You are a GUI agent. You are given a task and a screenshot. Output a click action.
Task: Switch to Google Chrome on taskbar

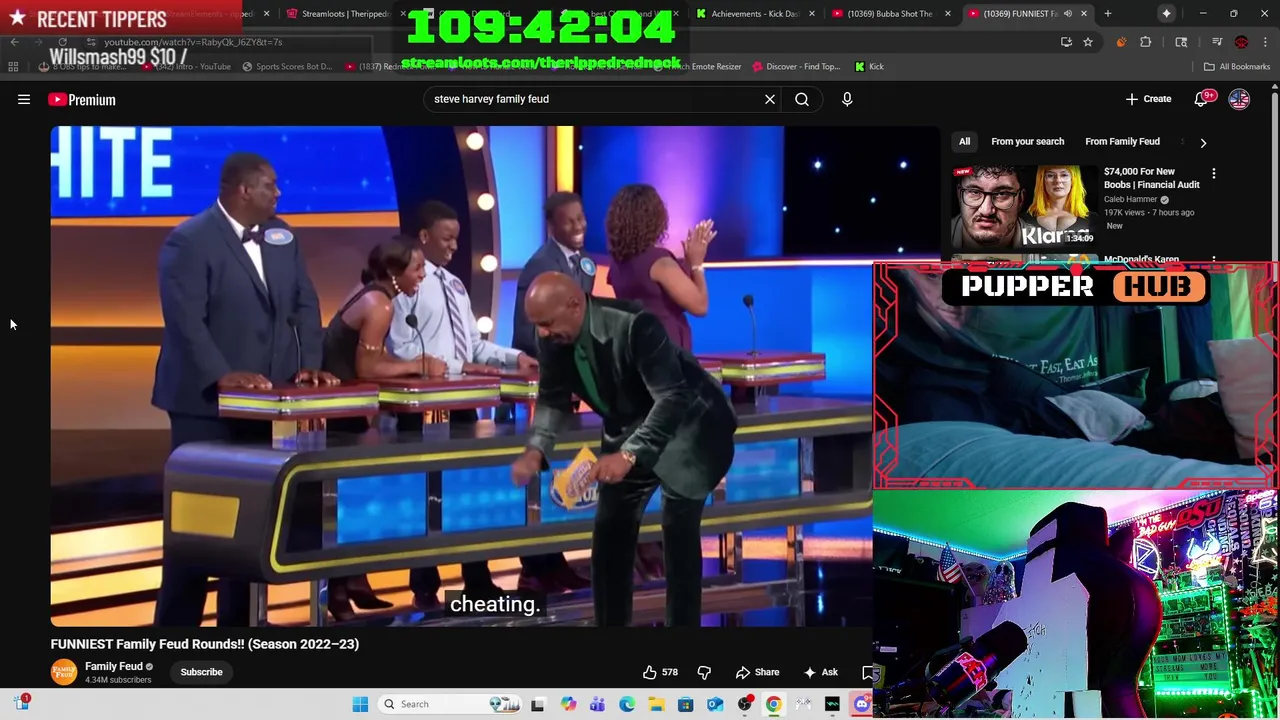pos(773,704)
